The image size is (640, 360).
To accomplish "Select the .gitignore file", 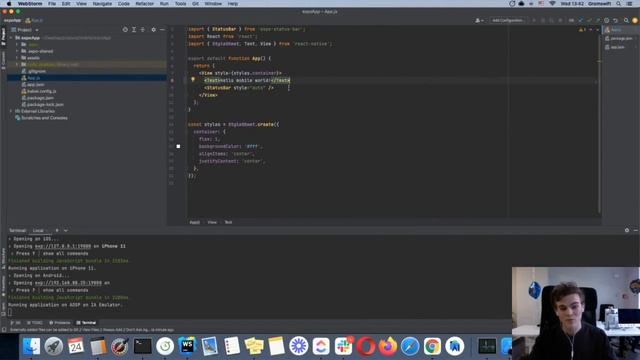I will pos(34,71).
